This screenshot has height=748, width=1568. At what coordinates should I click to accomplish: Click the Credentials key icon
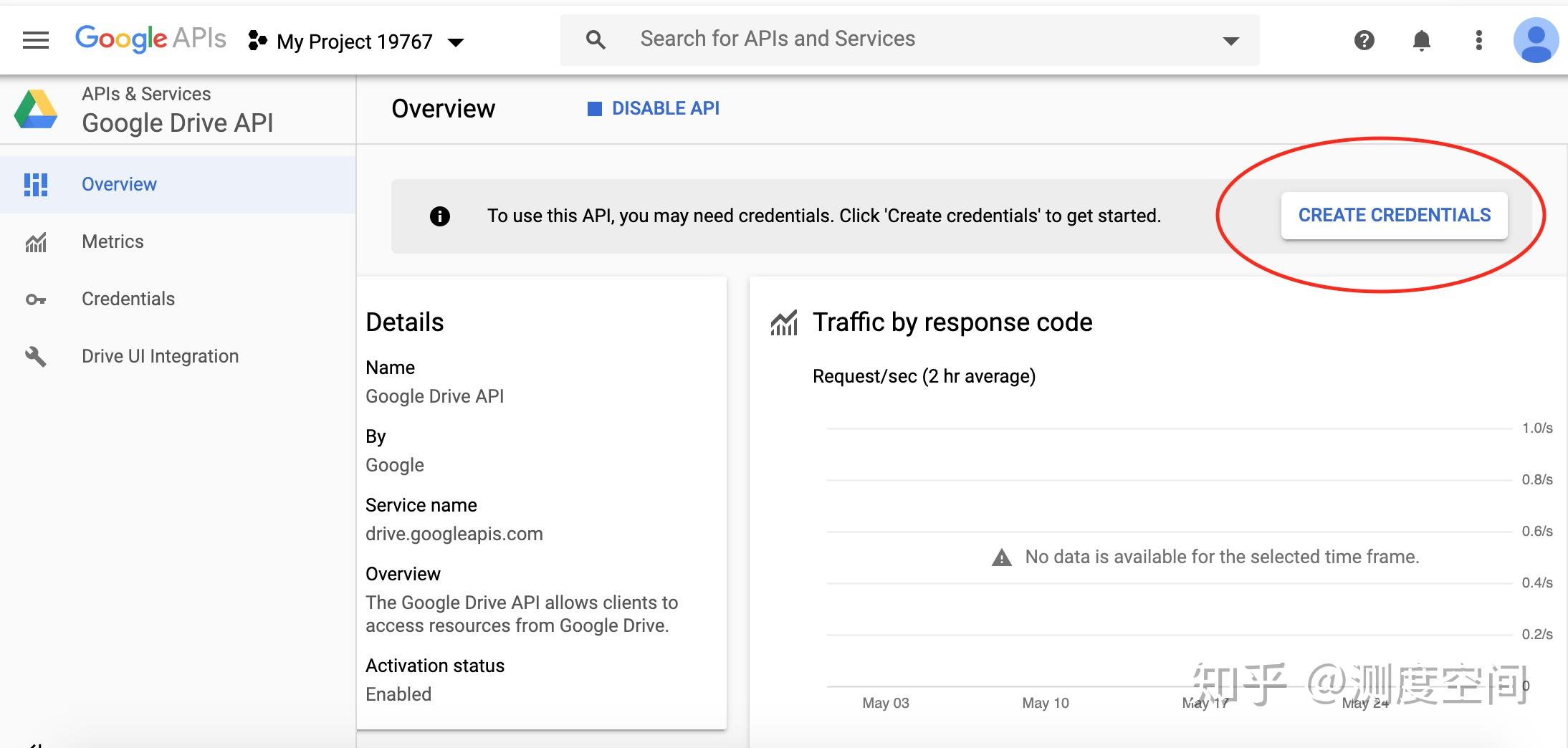point(35,299)
